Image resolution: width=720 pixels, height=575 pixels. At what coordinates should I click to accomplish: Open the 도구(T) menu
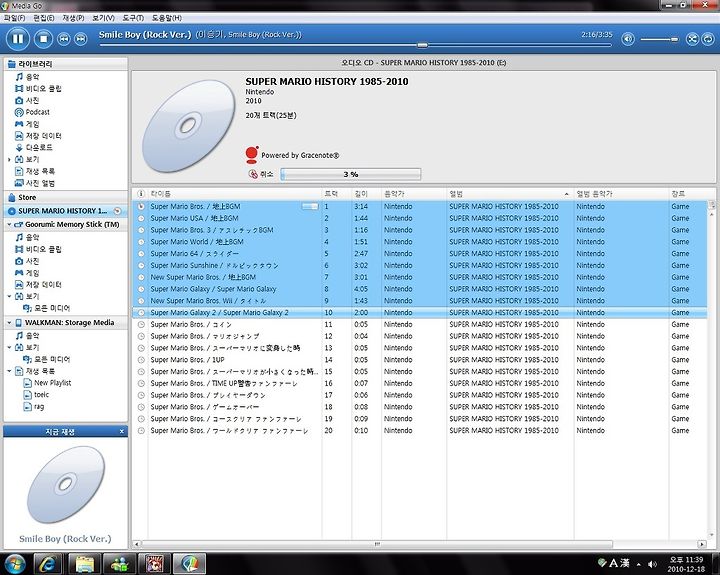[x=133, y=18]
